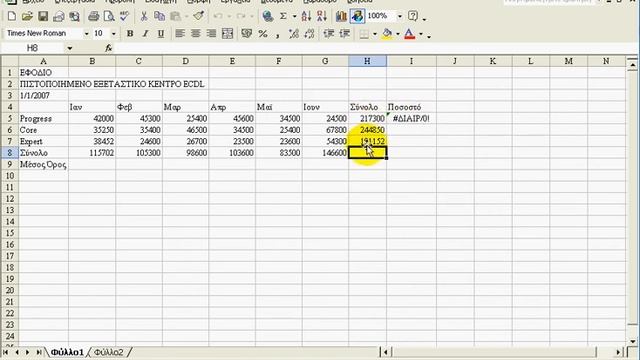640x360 pixels.
Task: Click cell containing #ΔΙΑΙΡ/0! error
Action: point(411,119)
